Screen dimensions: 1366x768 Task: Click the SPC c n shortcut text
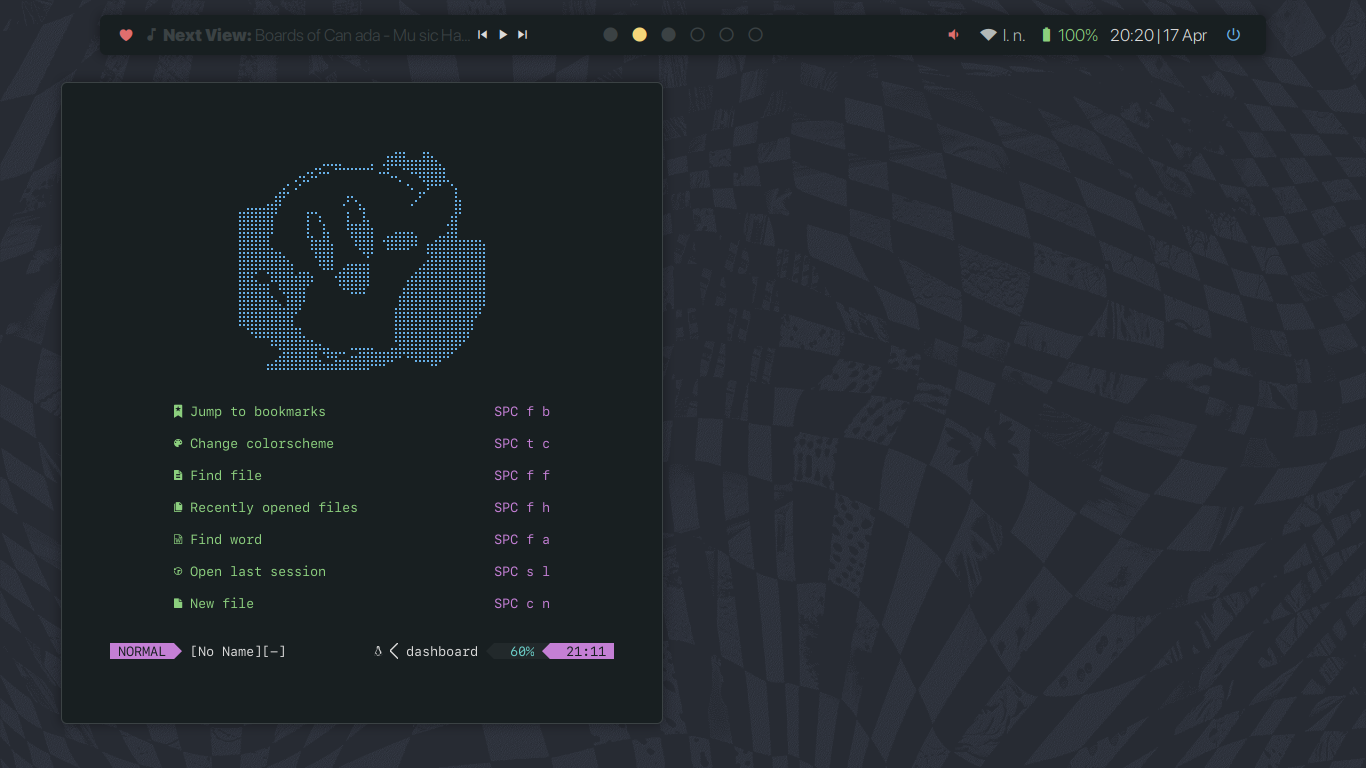click(x=522, y=603)
